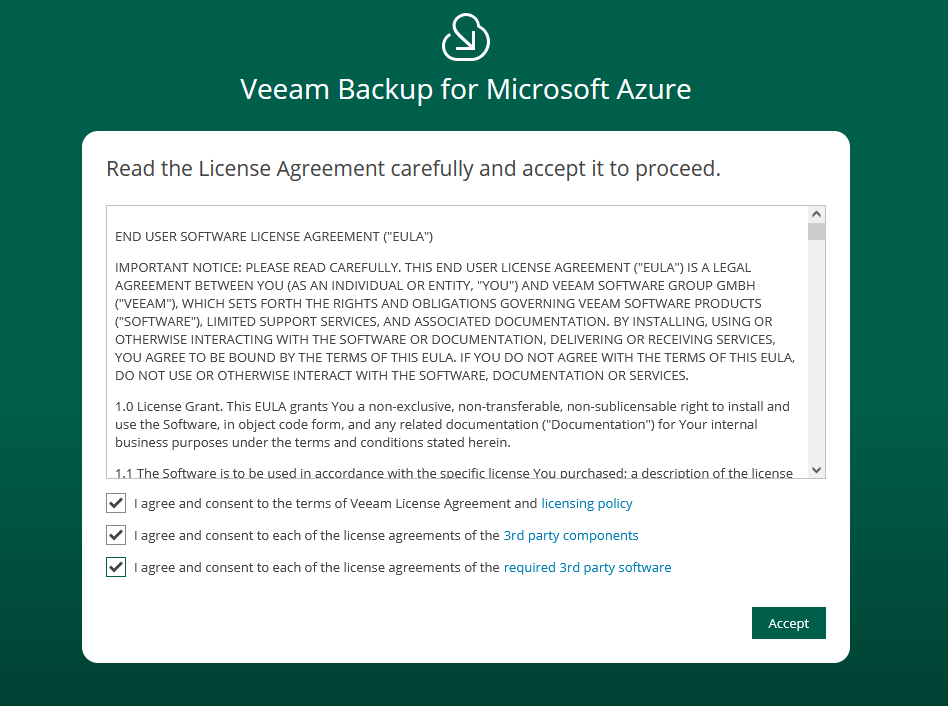Open the licensing policy link
The width and height of the screenshot is (948, 706).
click(587, 504)
